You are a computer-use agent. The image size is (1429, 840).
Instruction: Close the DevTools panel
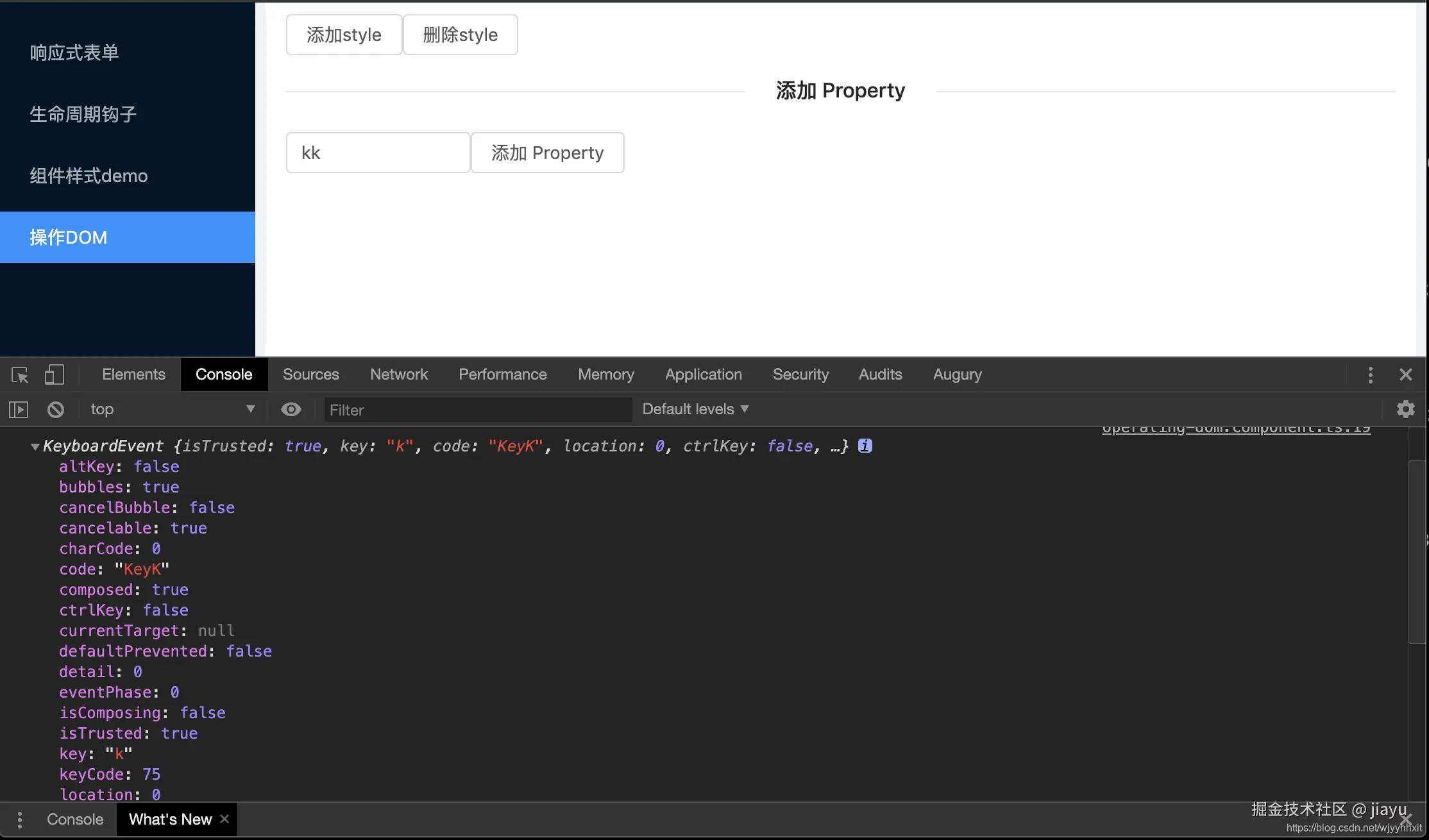click(1405, 374)
